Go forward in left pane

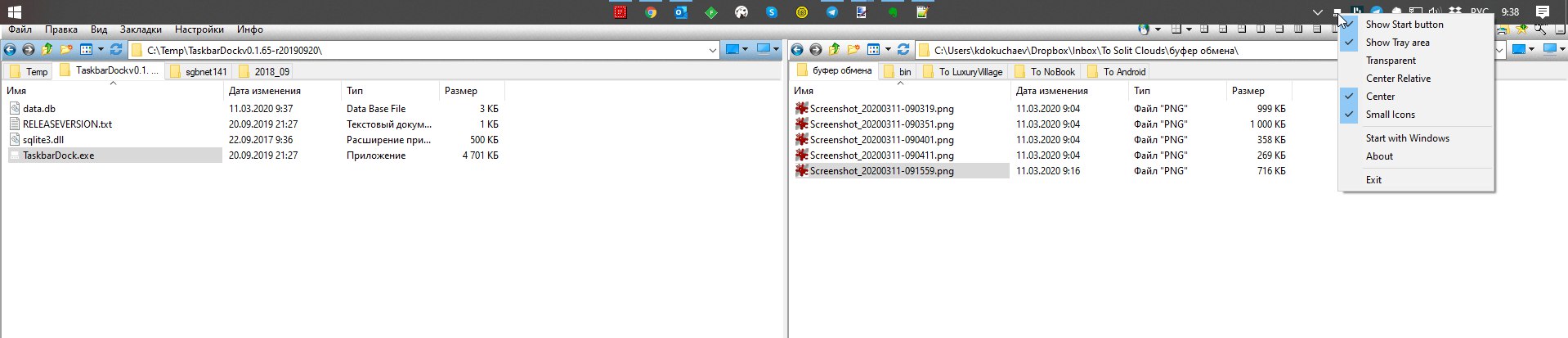point(28,50)
